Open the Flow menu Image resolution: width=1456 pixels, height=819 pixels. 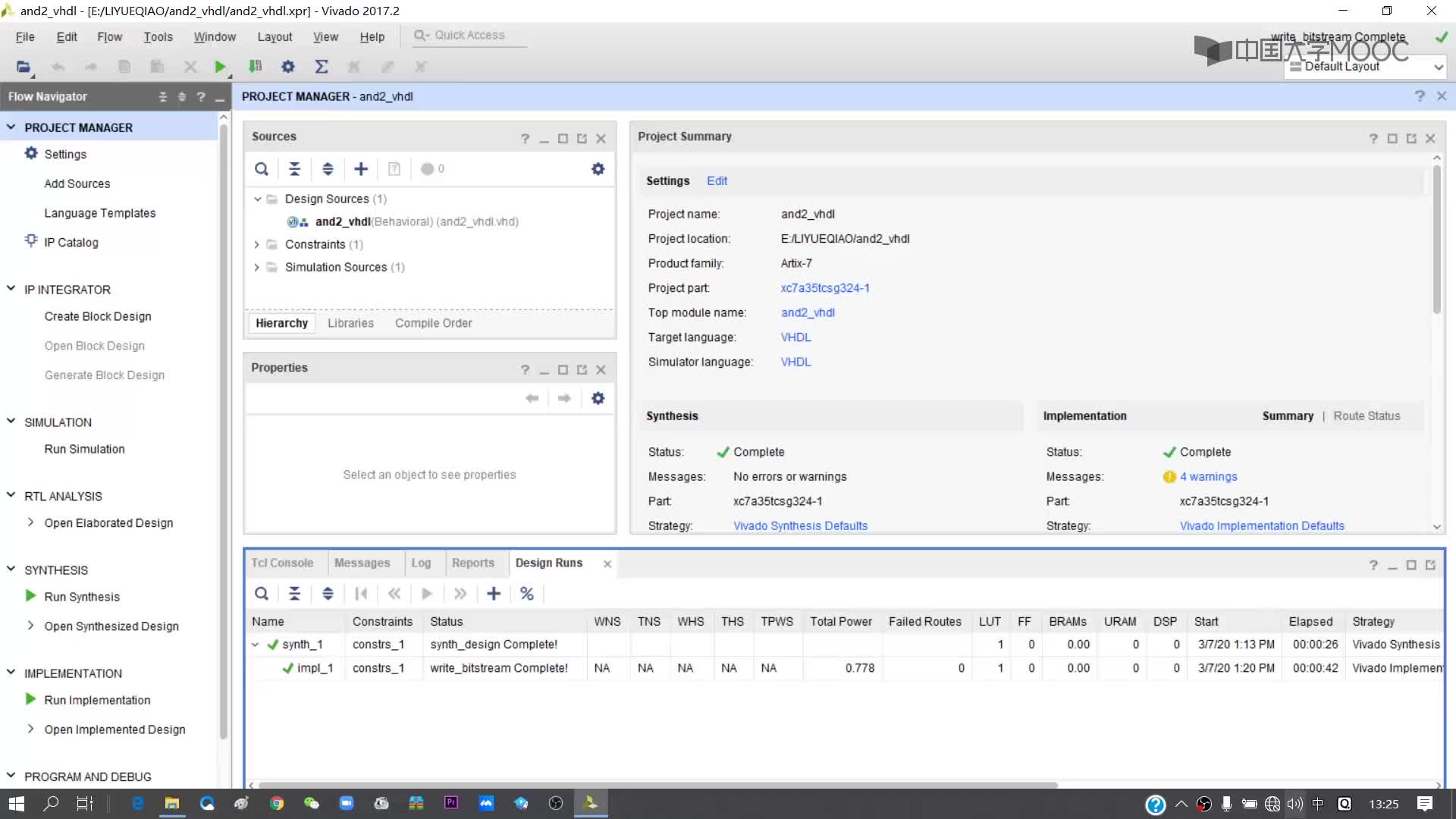pos(109,37)
